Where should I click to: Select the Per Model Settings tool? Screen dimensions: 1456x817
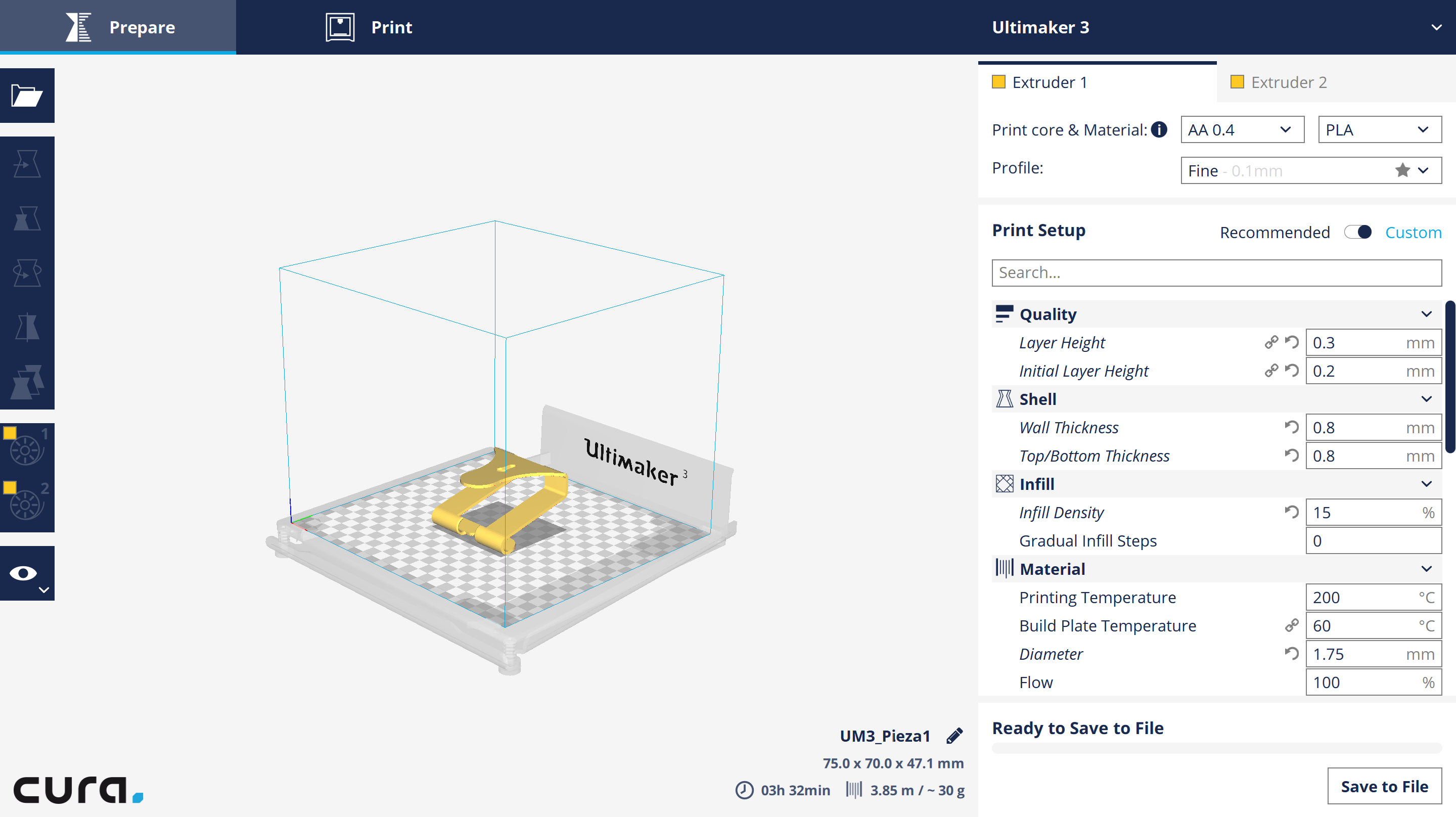pyautogui.click(x=27, y=382)
